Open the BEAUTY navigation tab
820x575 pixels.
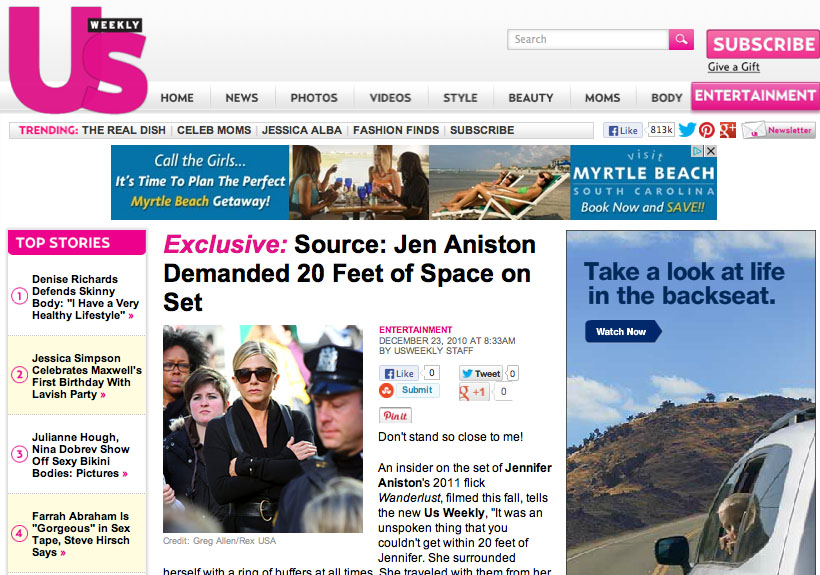click(x=531, y=98)
